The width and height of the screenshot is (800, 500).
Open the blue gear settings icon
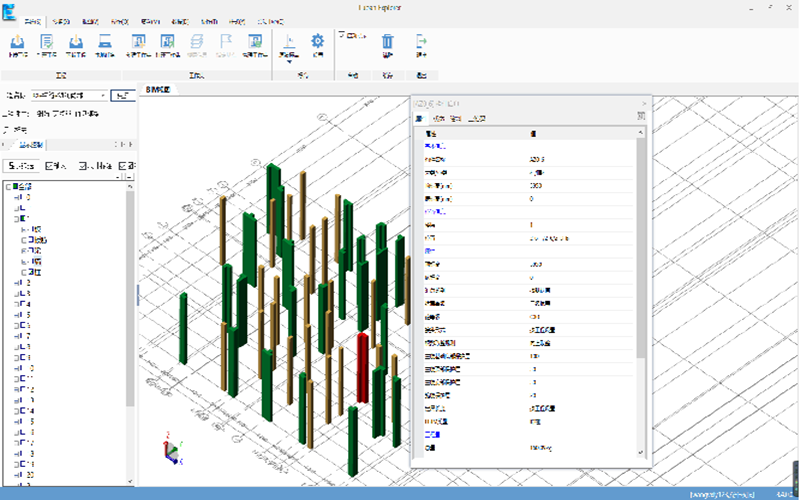point(318,41)
